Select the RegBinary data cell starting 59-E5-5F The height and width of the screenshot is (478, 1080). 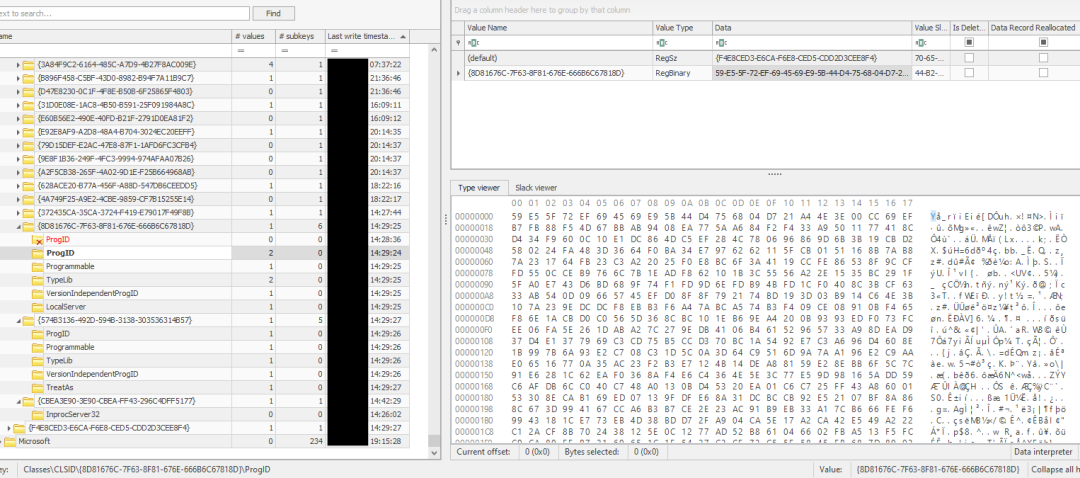811,72
